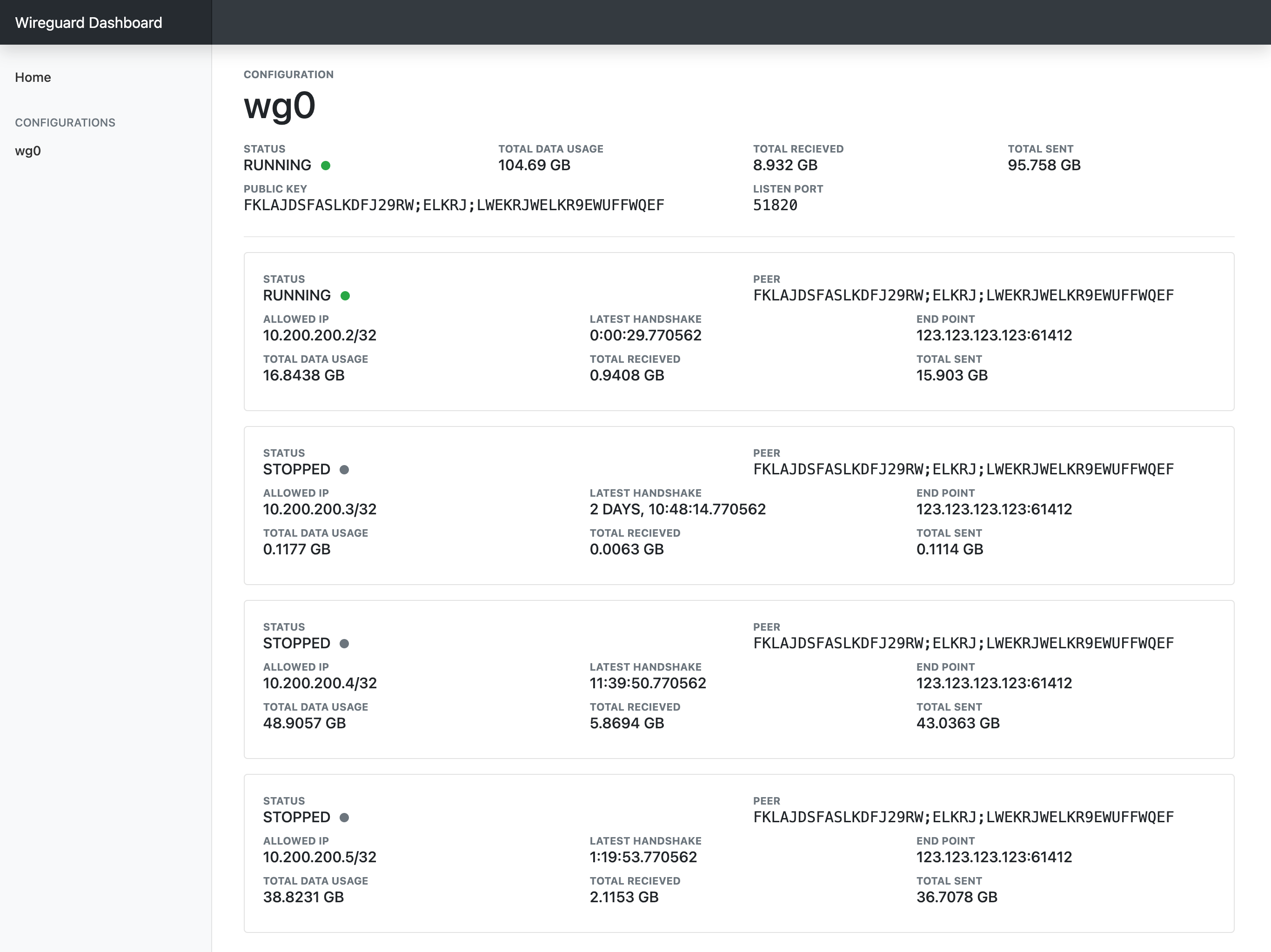Click latest handshake 2 DAYS, 10:48:14.770562
Screen dimensions: 1271x952
coord(677,510)
